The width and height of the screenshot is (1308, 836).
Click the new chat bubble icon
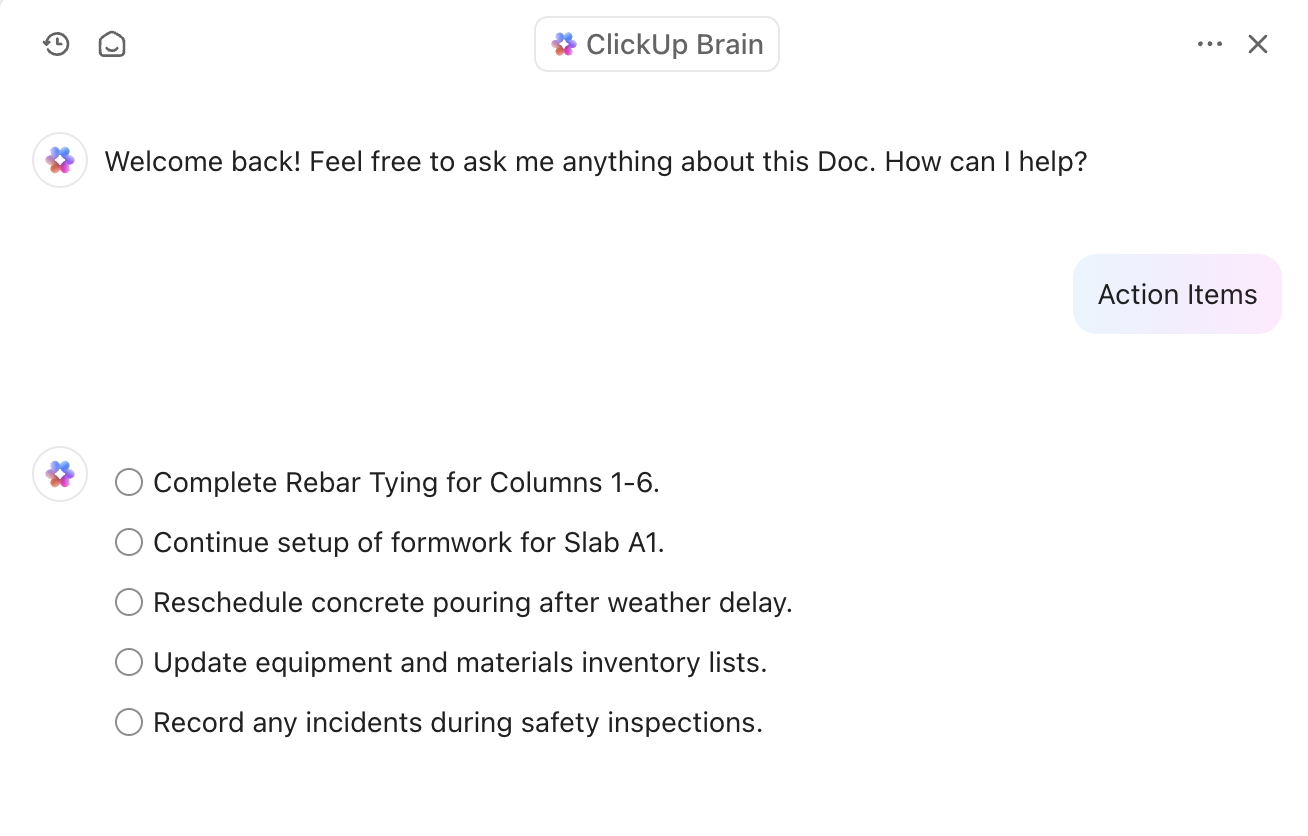[112, 44]
